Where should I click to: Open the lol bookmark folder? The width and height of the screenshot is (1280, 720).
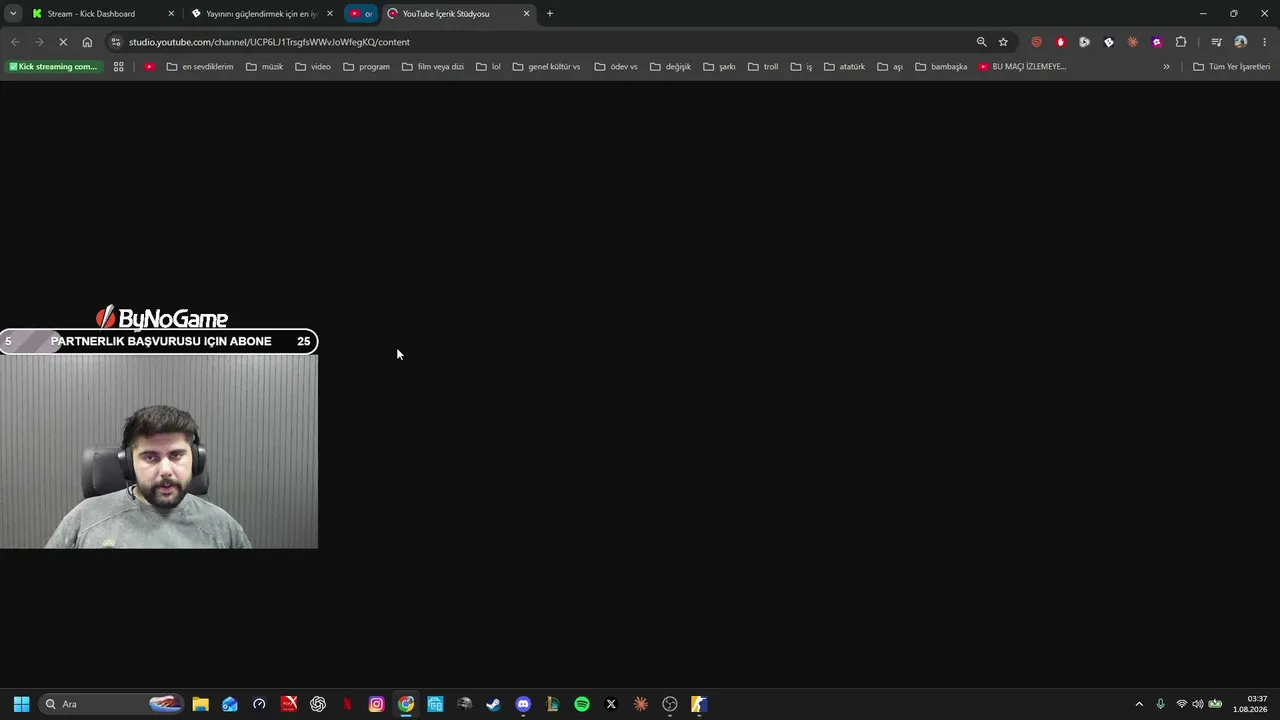tap(488, 67)
